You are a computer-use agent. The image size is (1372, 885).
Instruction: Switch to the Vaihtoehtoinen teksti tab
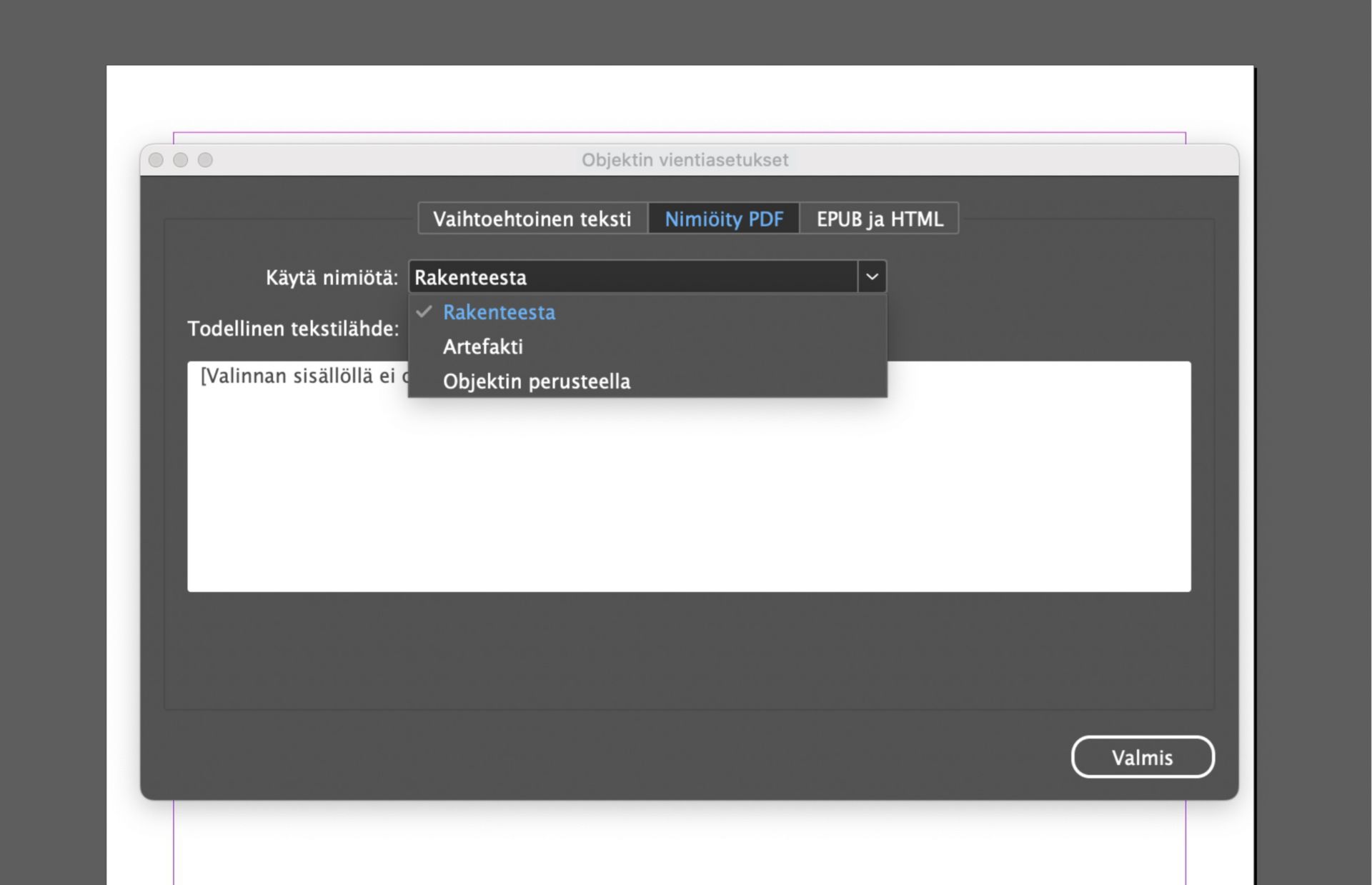coord(532,219)
